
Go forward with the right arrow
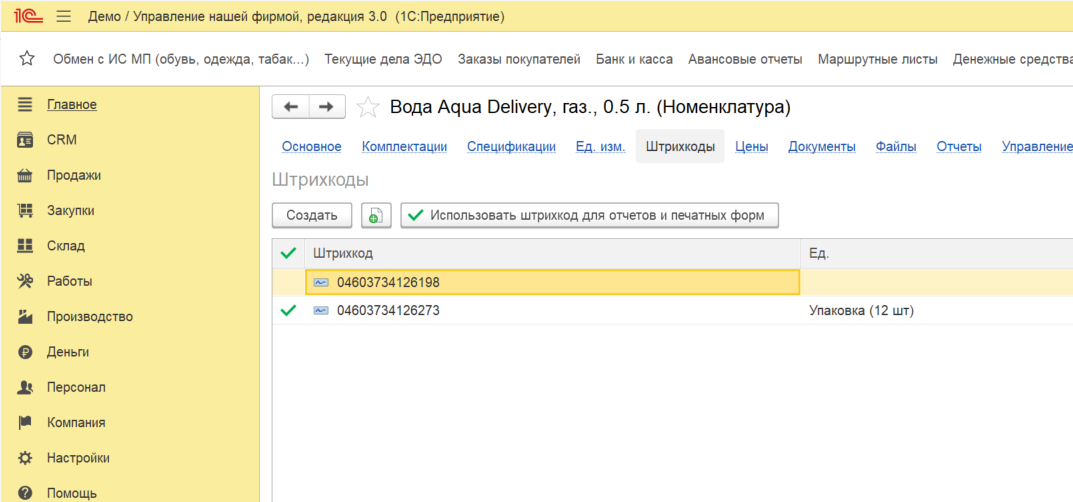pyautogui.click(x=328, y=107)
